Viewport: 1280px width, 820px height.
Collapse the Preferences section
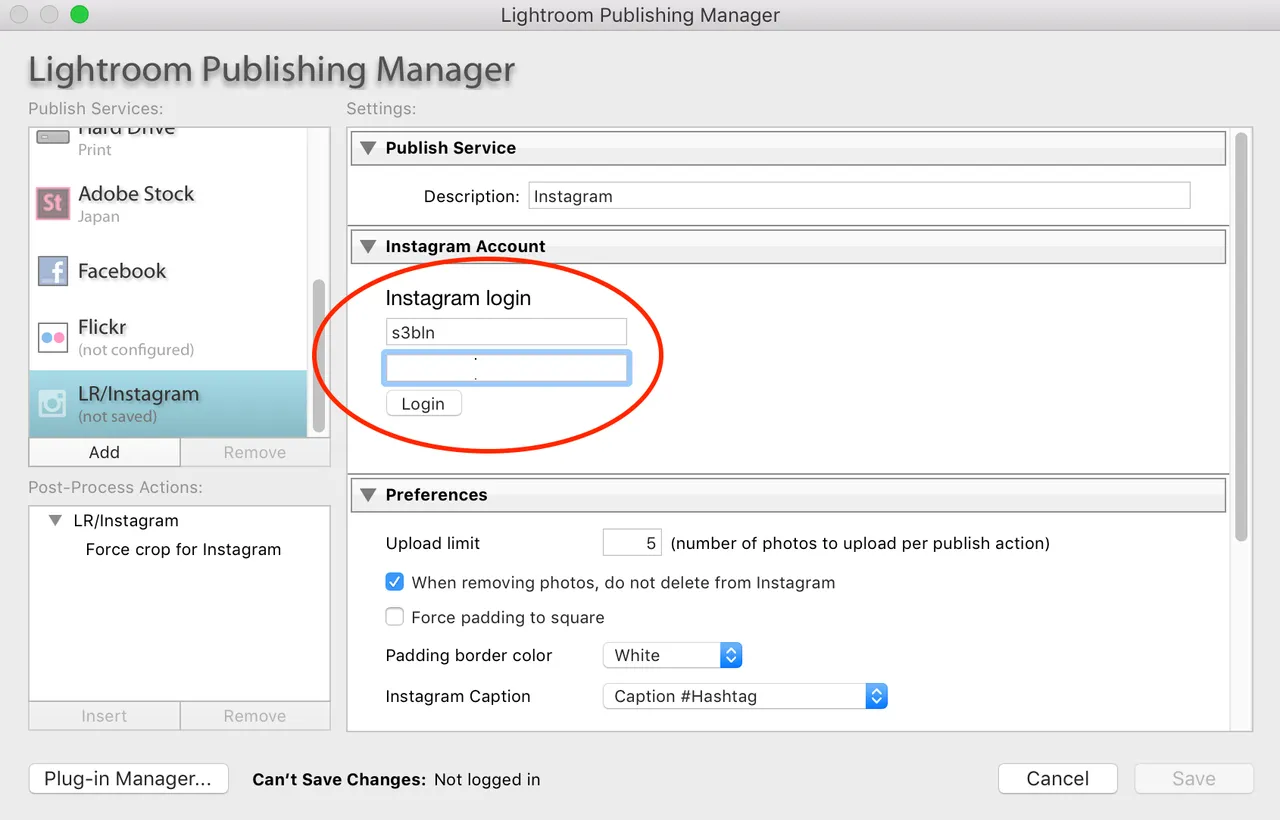[x=367, y=495]
